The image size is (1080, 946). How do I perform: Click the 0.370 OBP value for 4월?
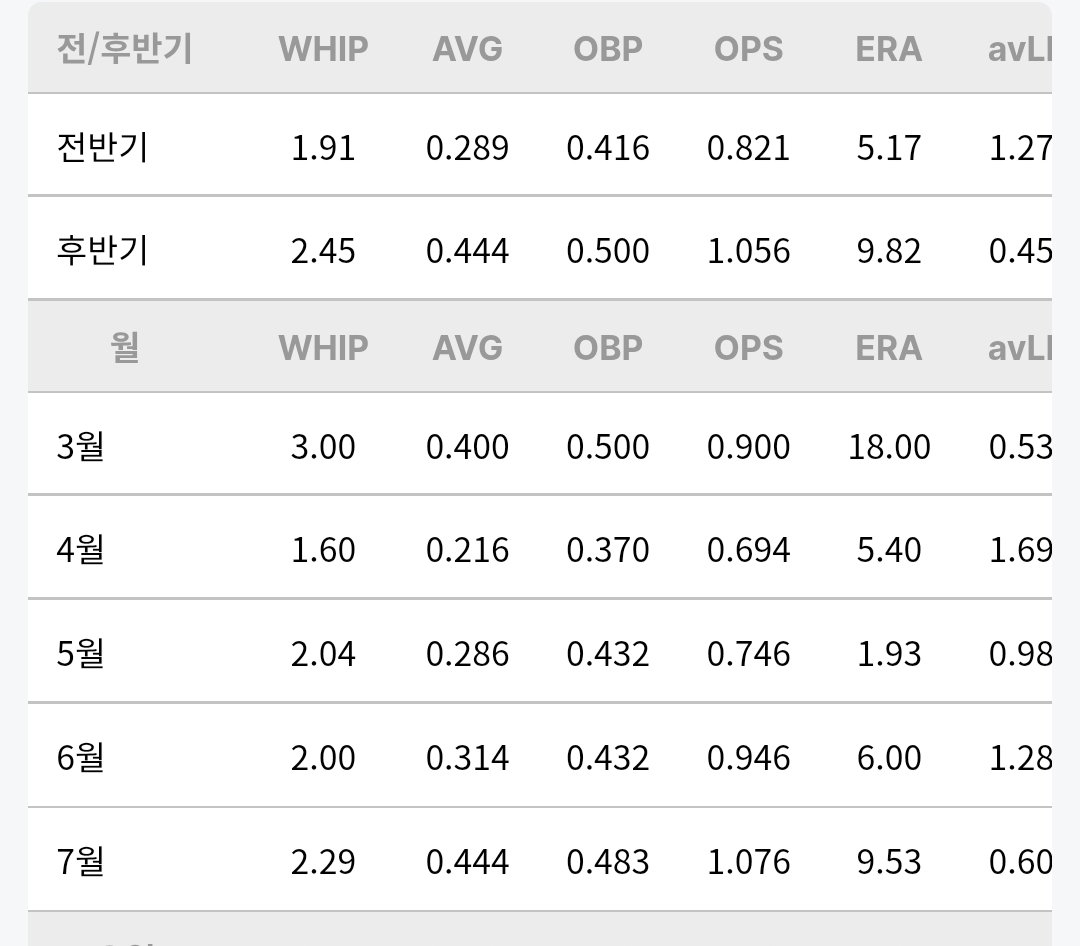[x=608, y=550]
